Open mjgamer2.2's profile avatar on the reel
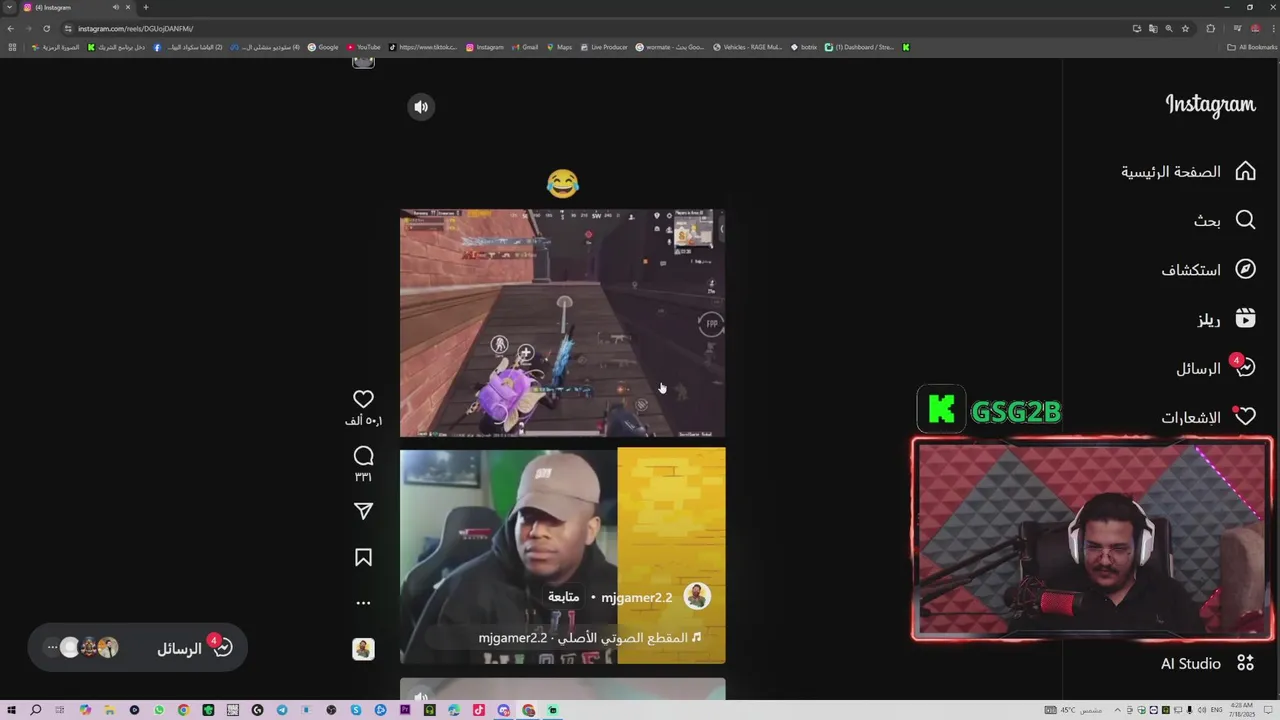 point(697,597)
